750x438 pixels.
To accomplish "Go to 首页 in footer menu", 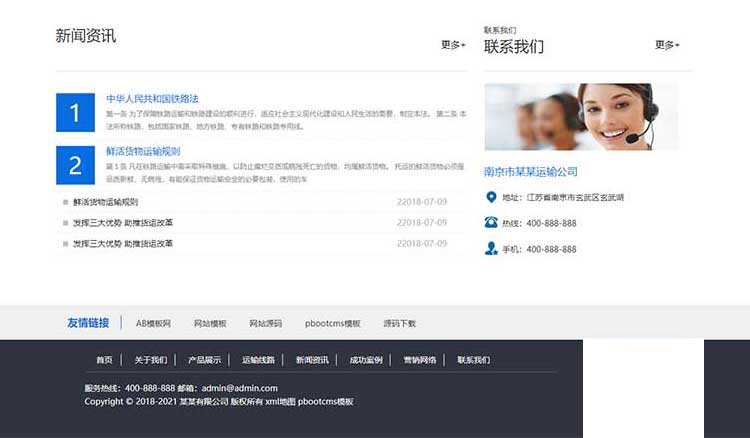I will click(104, 360).
